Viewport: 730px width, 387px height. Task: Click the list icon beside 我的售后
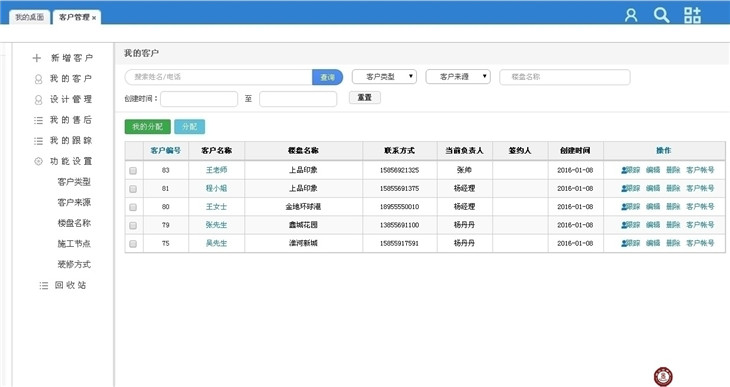pyautogui.click(x=38, y=120)
